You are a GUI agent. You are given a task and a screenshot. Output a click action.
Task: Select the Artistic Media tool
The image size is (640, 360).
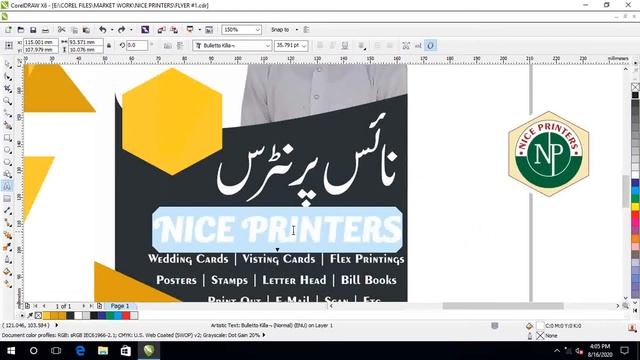pyautogui.click(x=7, y=125)
